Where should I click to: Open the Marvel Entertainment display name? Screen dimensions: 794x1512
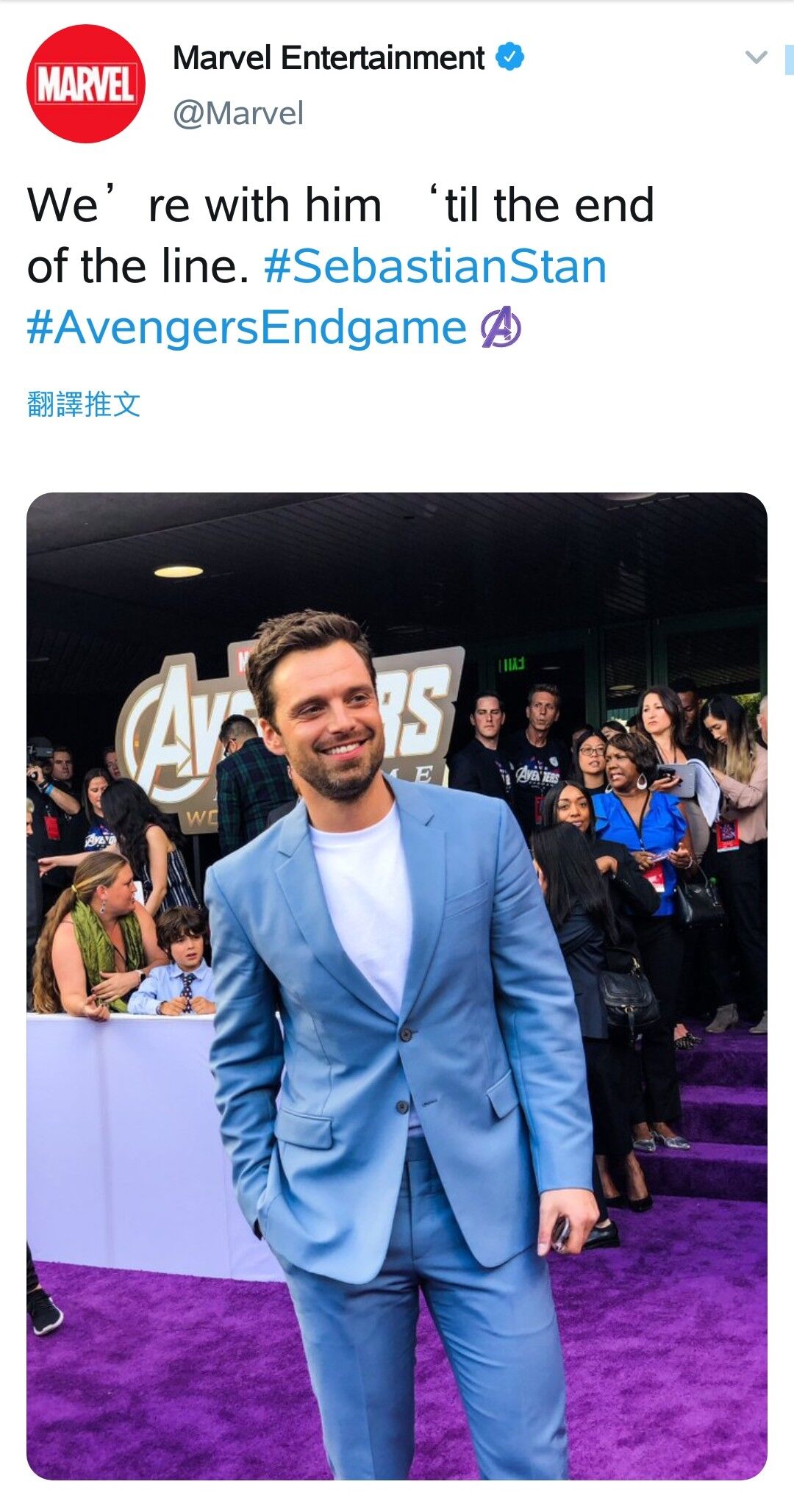[x=329, y=58]
